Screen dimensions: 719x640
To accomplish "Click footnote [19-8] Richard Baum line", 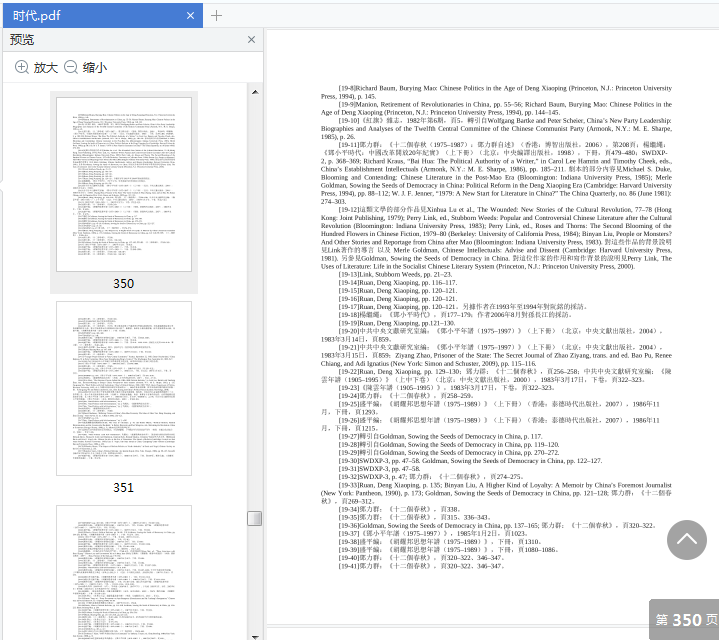I will tap(496, 92).
